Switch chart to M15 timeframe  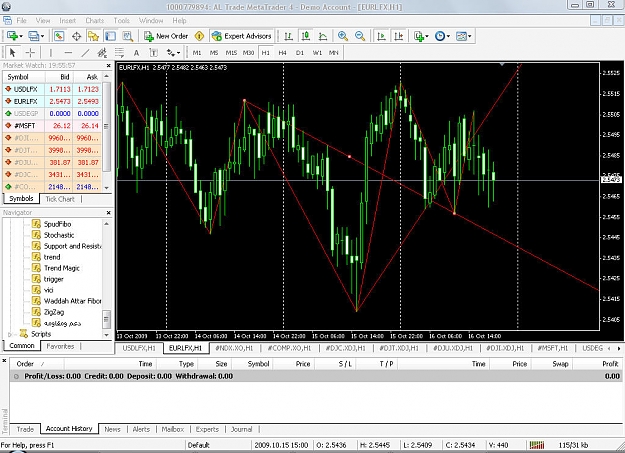(231, 53)
